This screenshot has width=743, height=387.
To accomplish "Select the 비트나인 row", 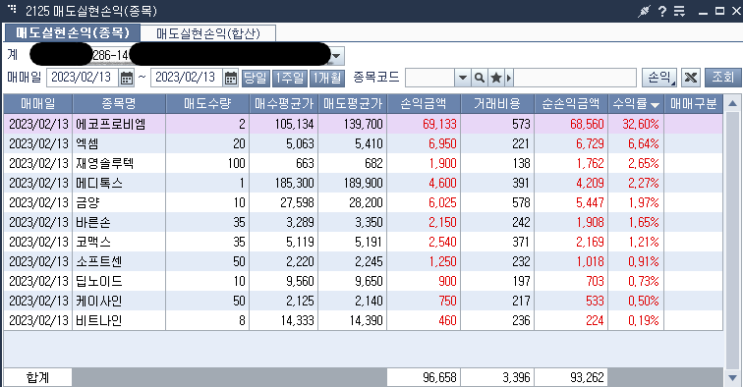I will [x=363, y=321].
